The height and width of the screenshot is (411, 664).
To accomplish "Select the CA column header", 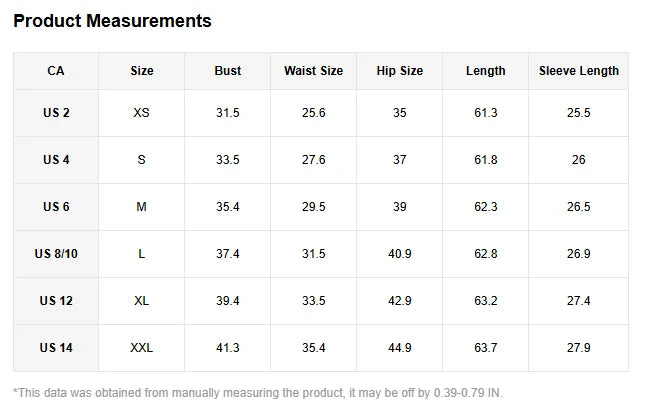I will point(56,71).
